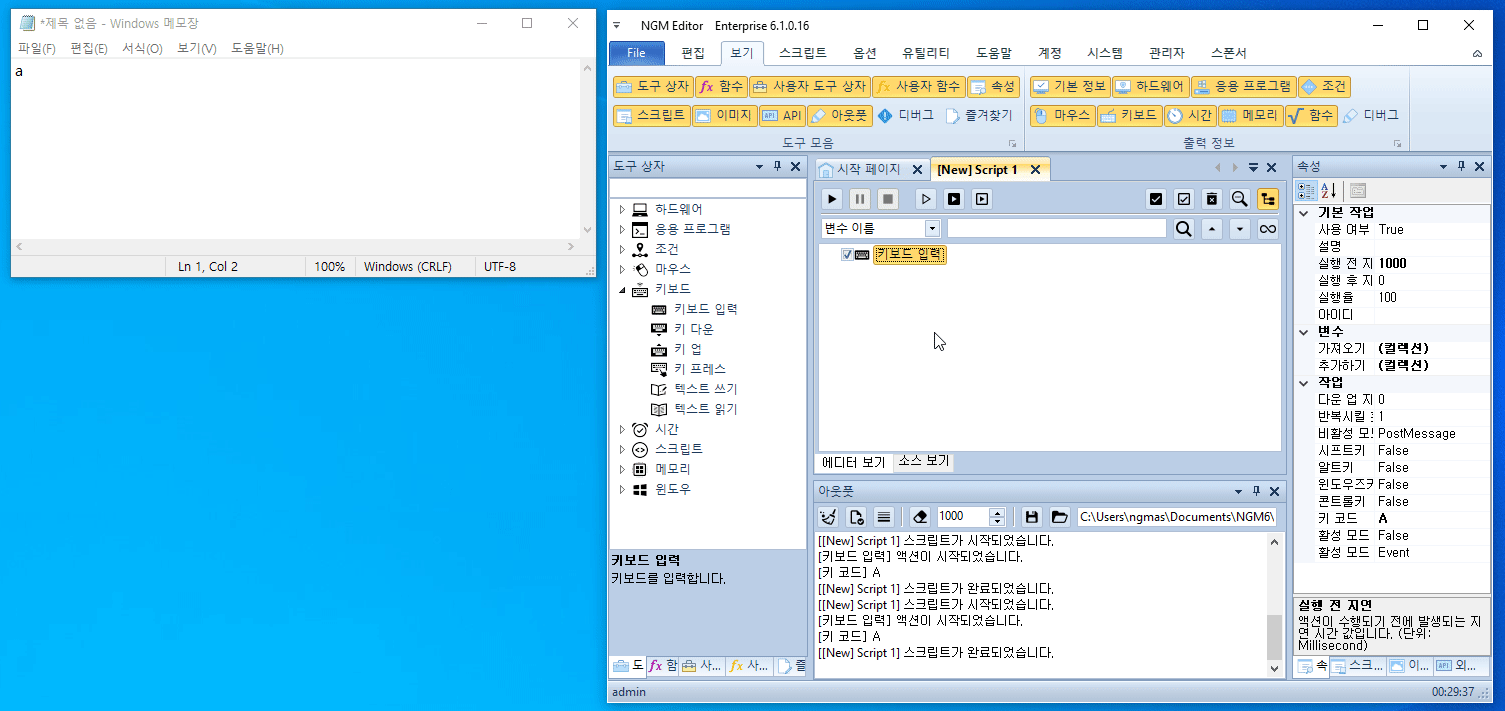Toggle the 사용자 도구 상자 ribbon button
The height and width of the screenshot is (711, 1505).
coord(809,87)
